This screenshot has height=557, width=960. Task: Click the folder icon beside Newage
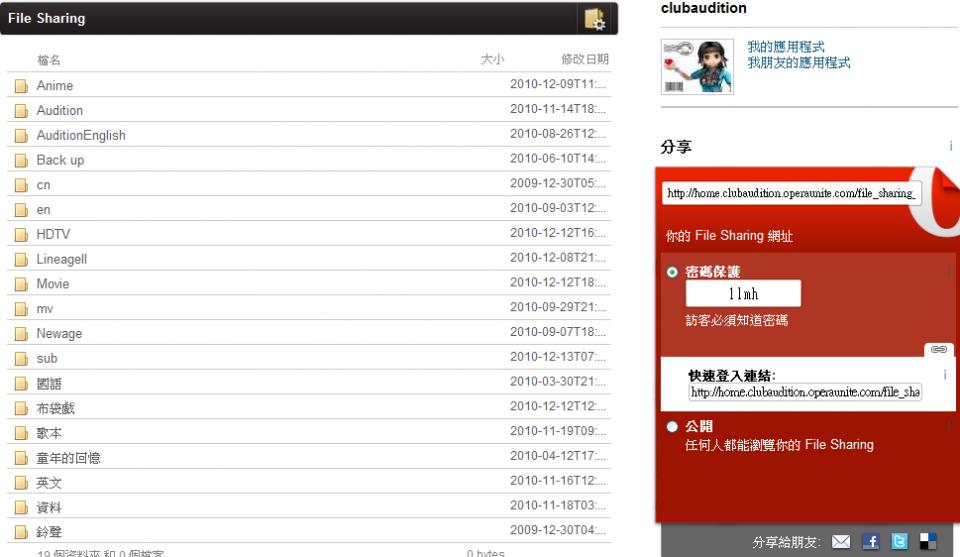(21, 334)
